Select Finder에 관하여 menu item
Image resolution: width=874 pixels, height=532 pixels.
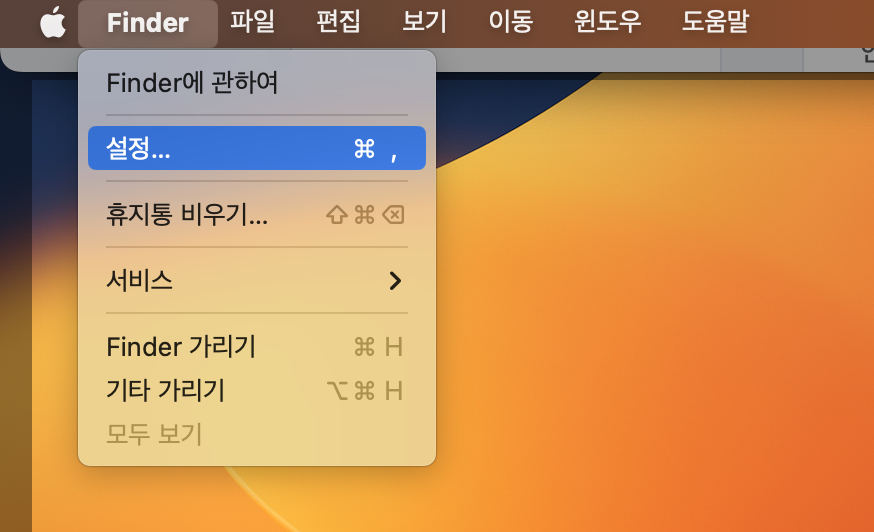257,83
